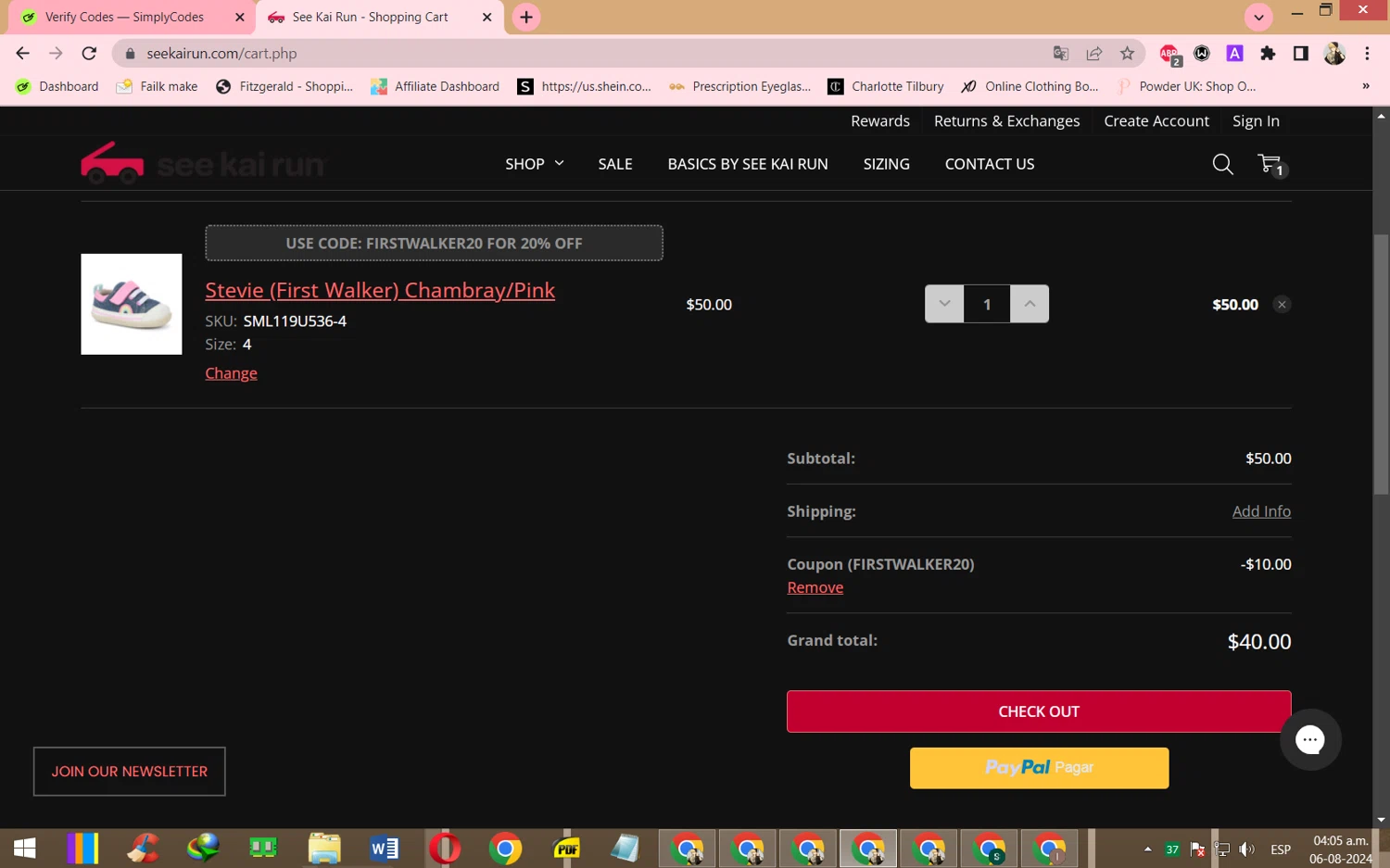Click the Stevie shoe thumbnail image

[132, 304]
